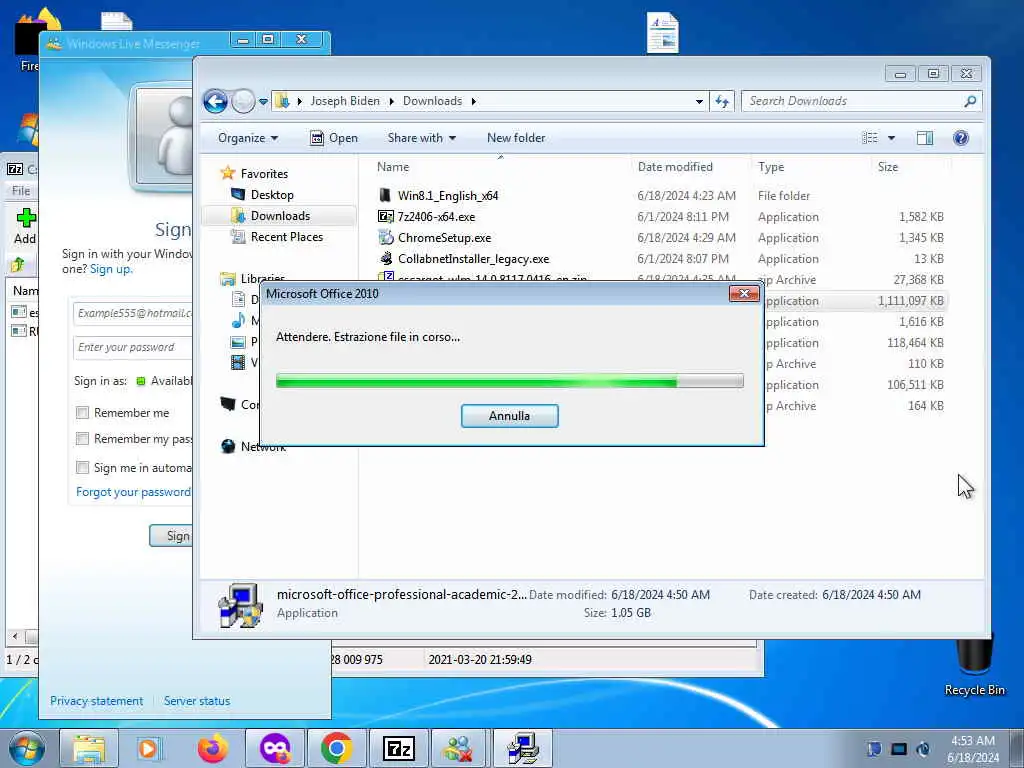Click the Annulla button in the Office dialog
Screen dimensions: 1024x768
pyautogui.click(x=509, y=416)
